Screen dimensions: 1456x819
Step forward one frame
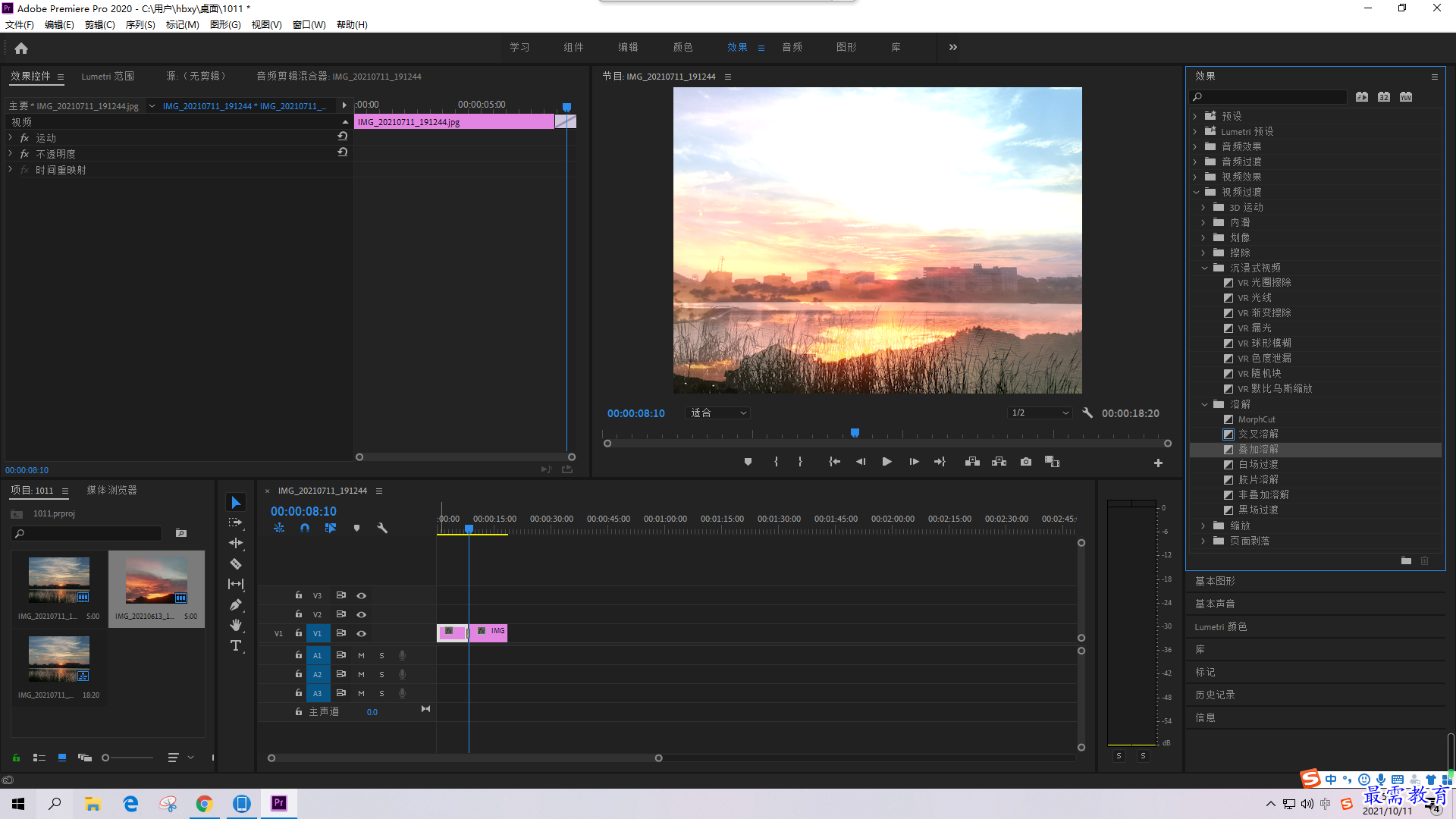[x=914, y=462]
